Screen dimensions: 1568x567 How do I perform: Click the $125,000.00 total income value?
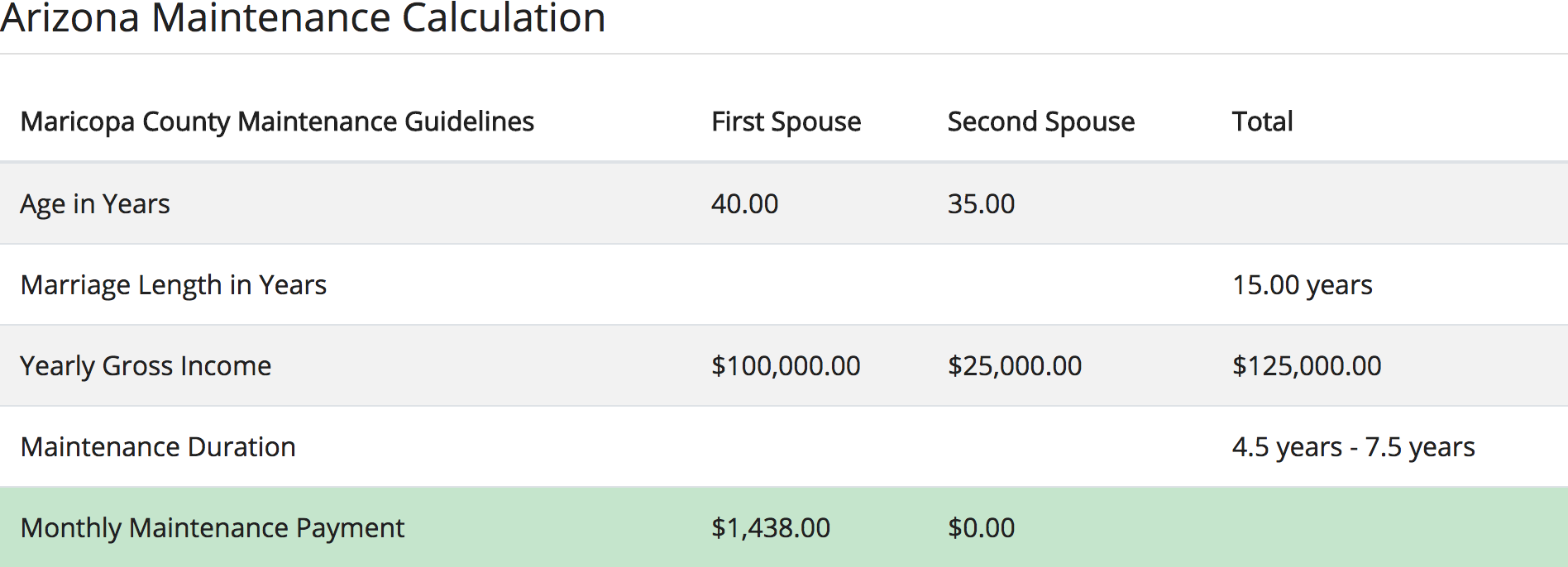(x=1307, y=366)
